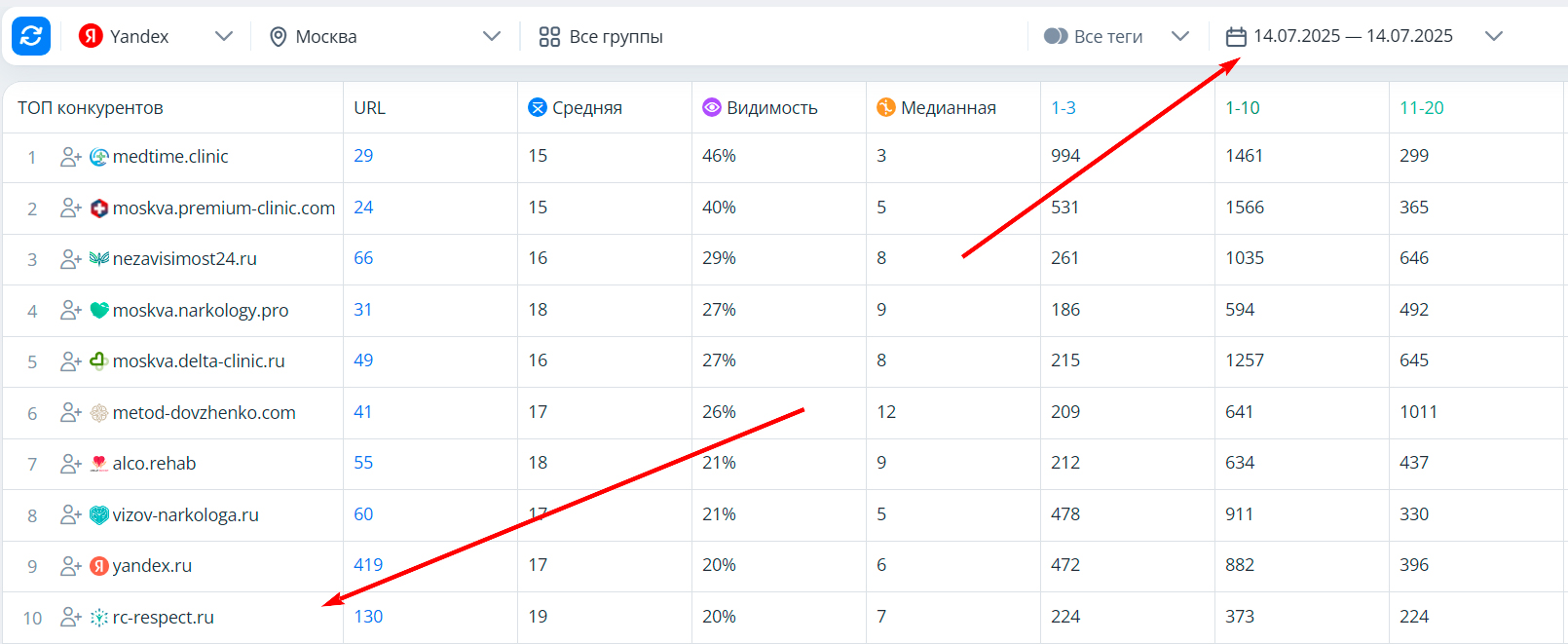This screenshot has height=644, width=1568.
Task: Click add-user icon next to nezavisimost24.ru
Action: click(70, 259)
